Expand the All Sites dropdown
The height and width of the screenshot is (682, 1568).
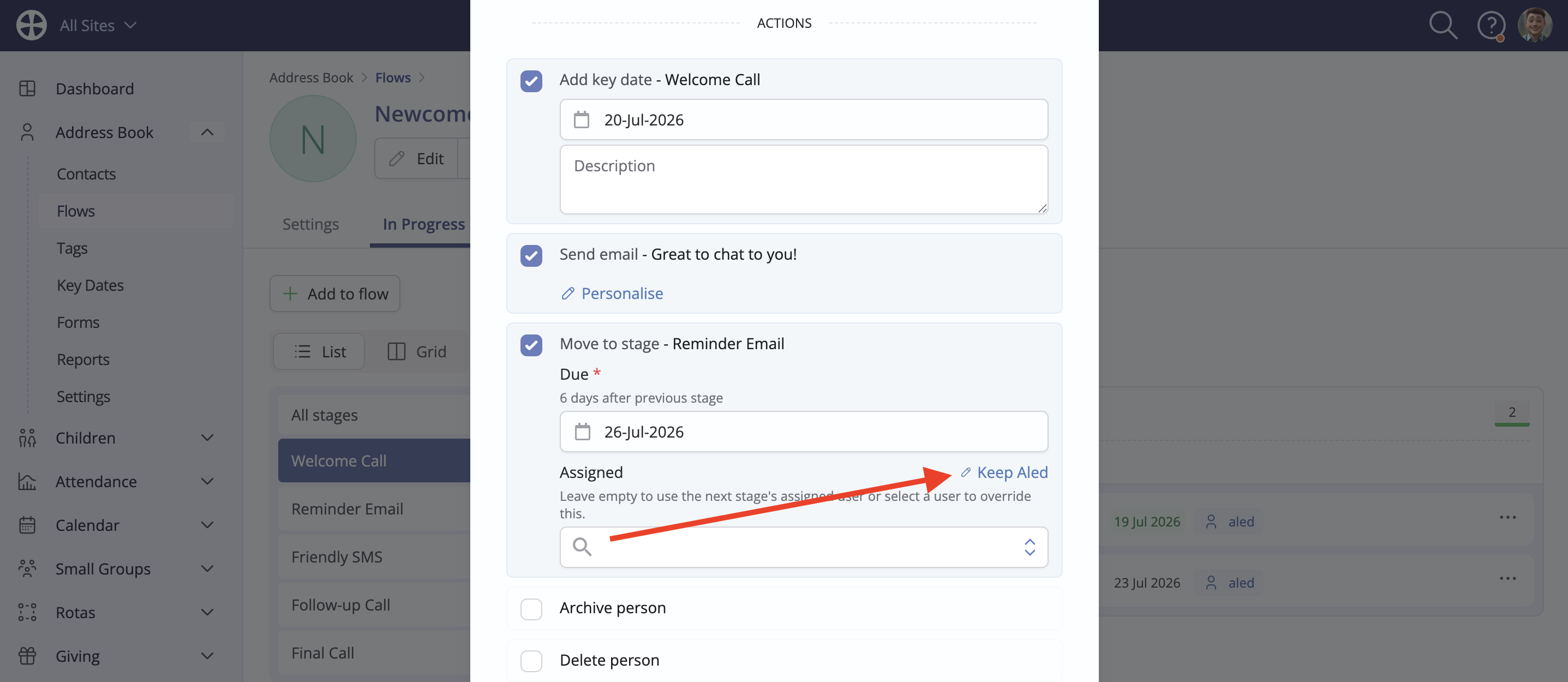(98, 25)
